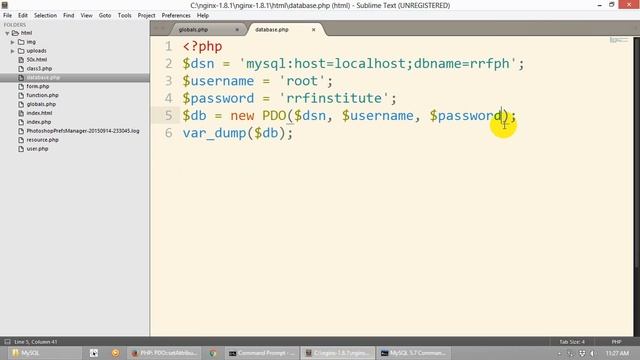Open the orange circular taskbar icon
Screen dimensions: 640x360
[x=116, y=353]
